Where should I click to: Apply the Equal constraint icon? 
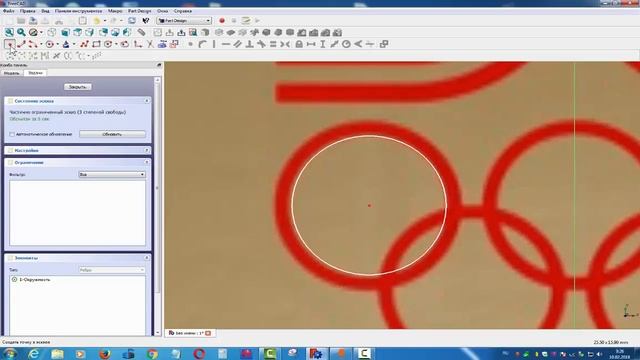click(273, 44)
